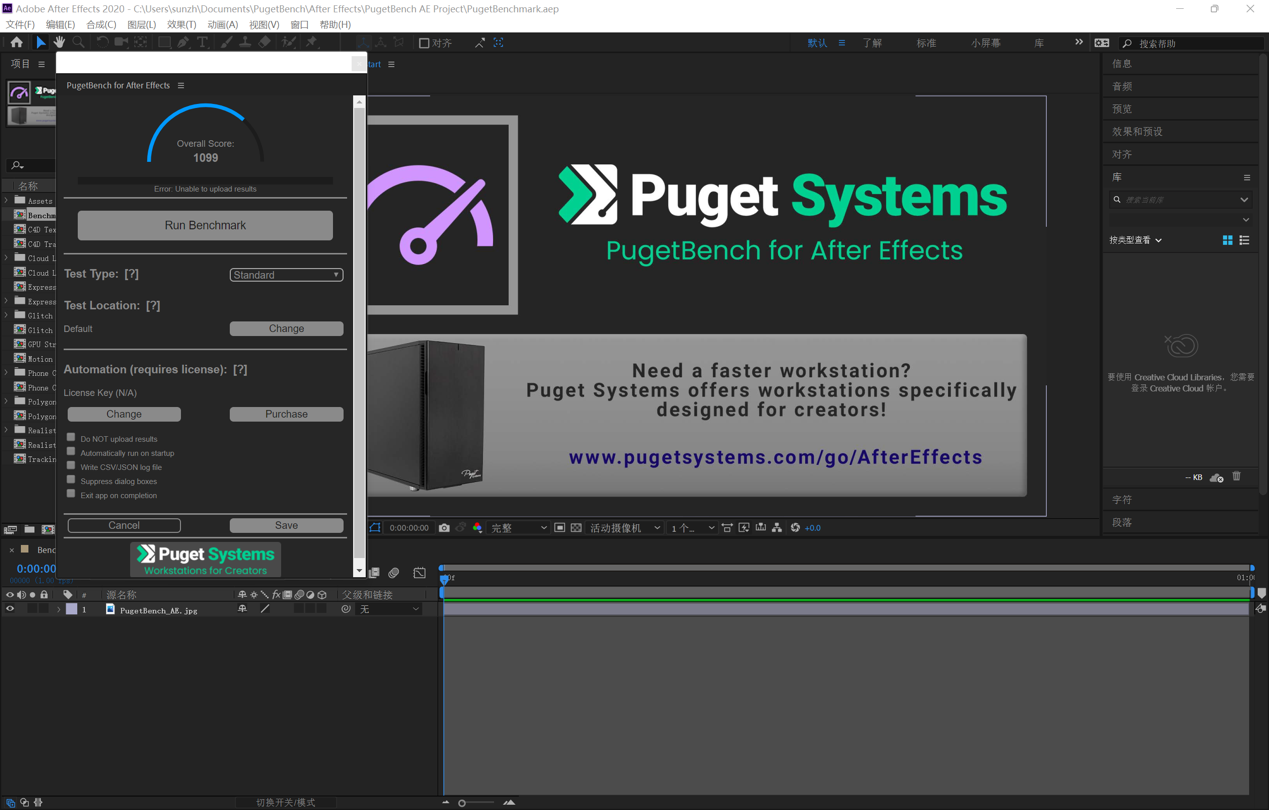This screenshot has height=810, width=1269.
Task: Switch library to grid view icon
Action: 1227,240
